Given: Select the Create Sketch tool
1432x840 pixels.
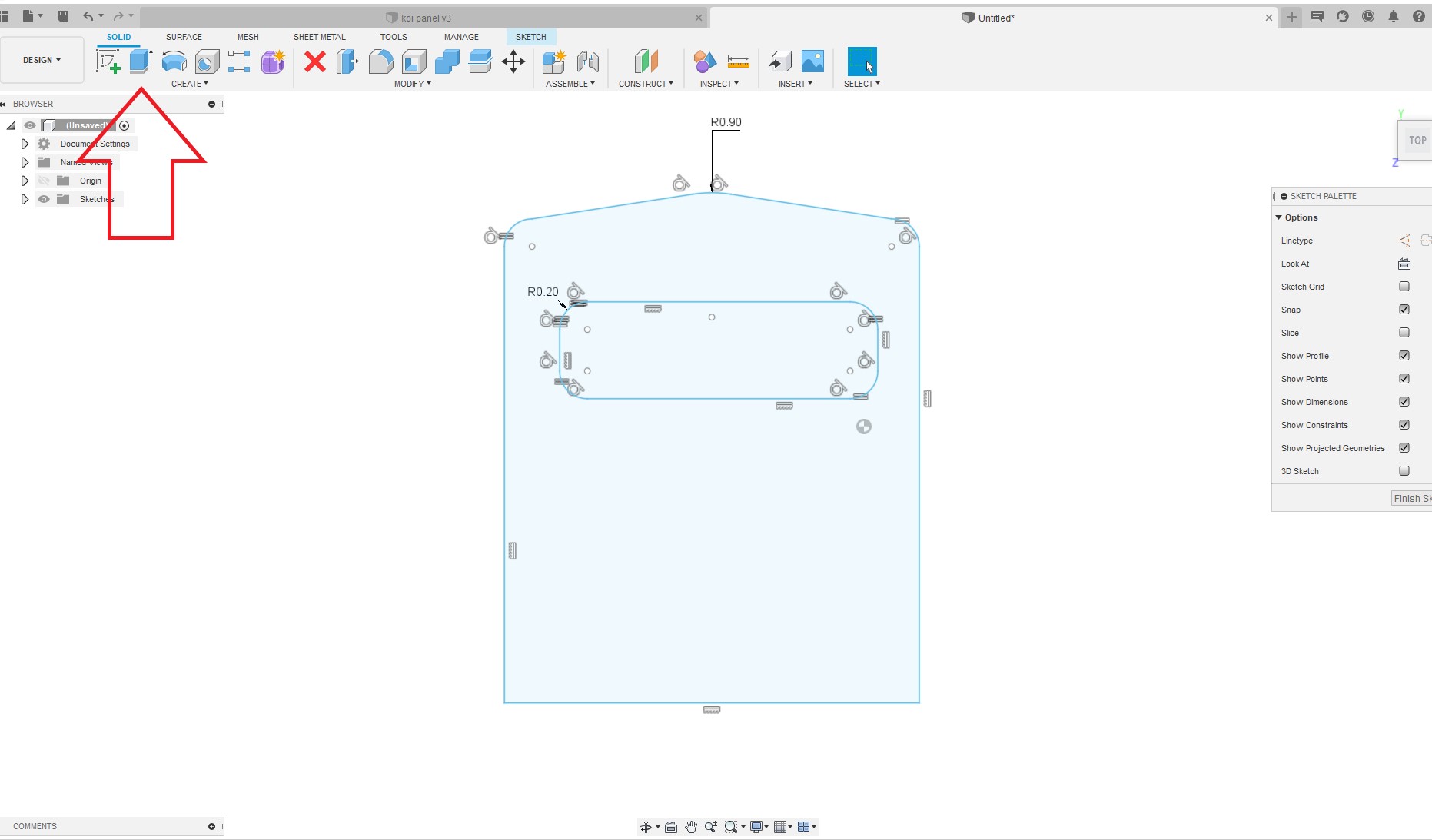Looking at the screenshot, I should (108, 61).
